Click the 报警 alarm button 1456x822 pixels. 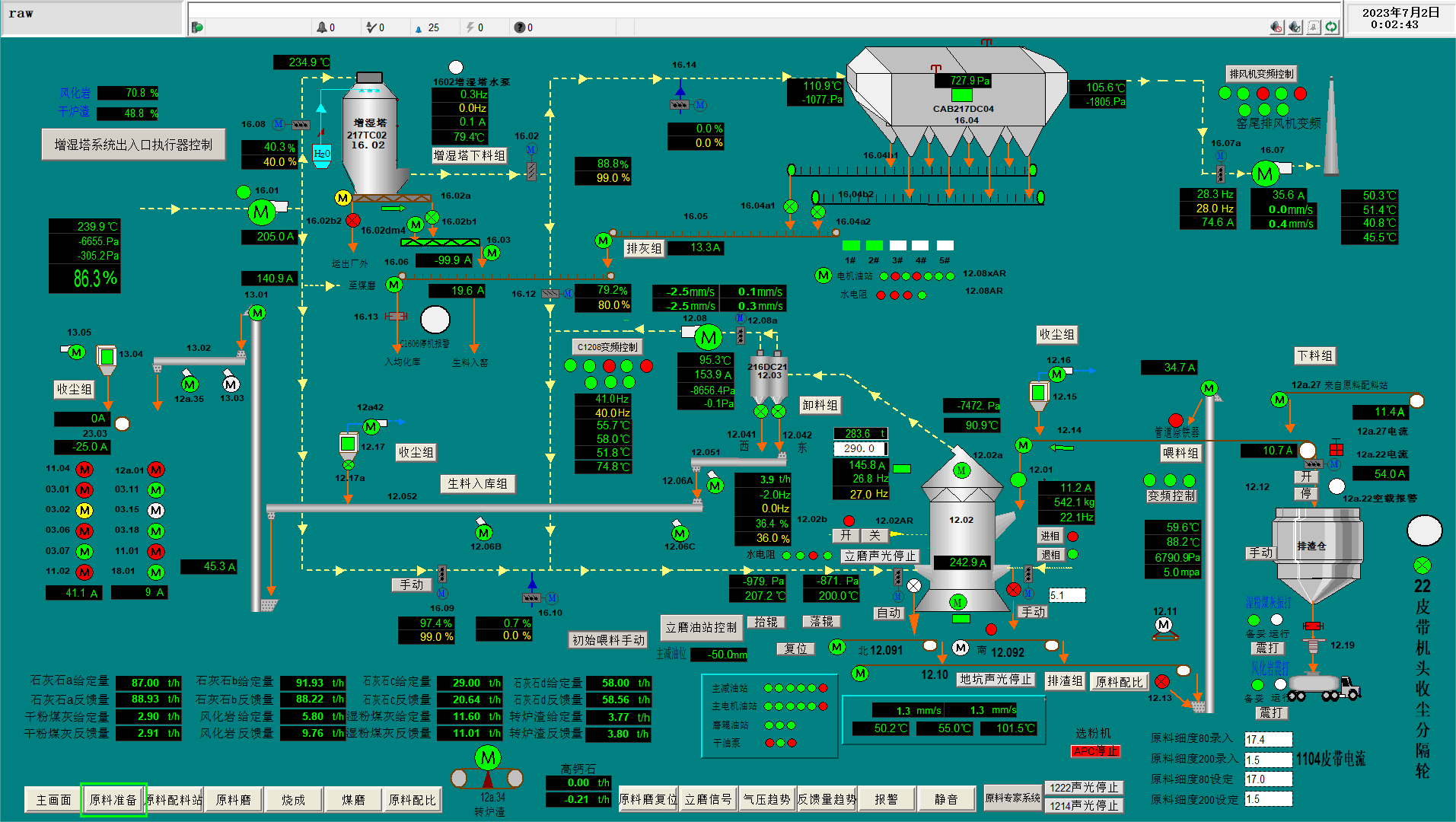[886, 799]
